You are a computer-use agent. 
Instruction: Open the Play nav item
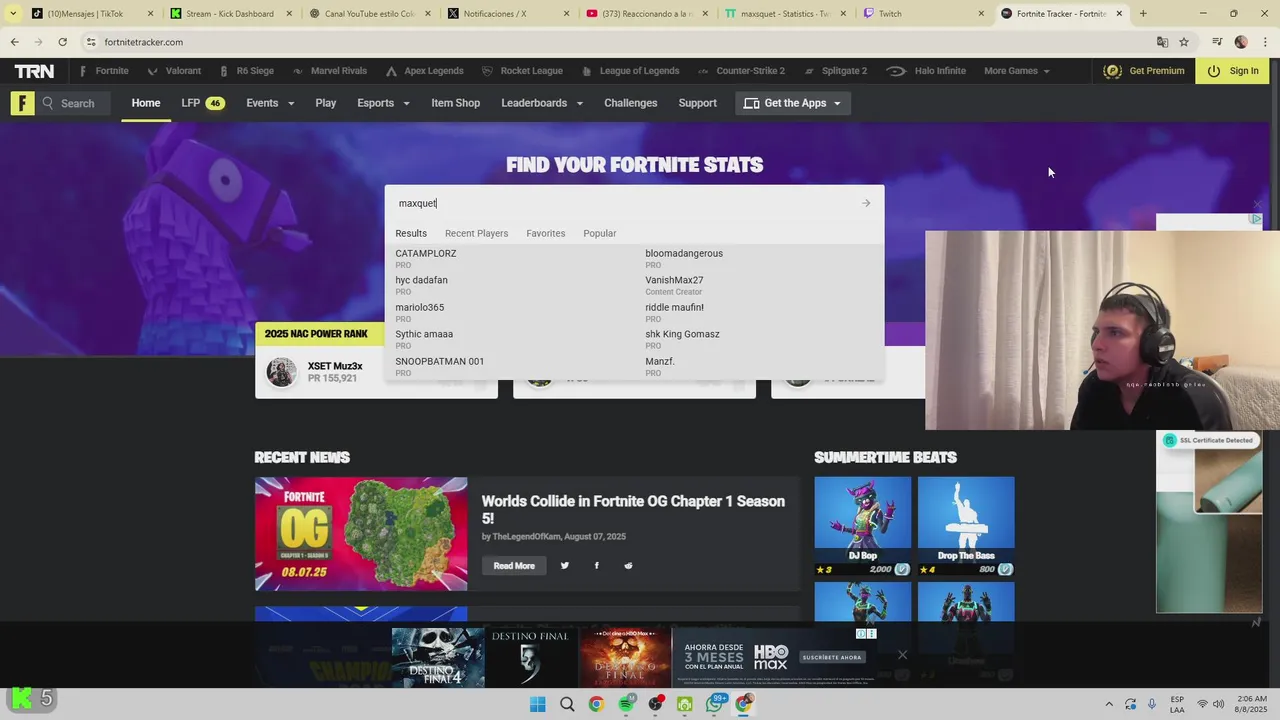[x=326, y=103]
